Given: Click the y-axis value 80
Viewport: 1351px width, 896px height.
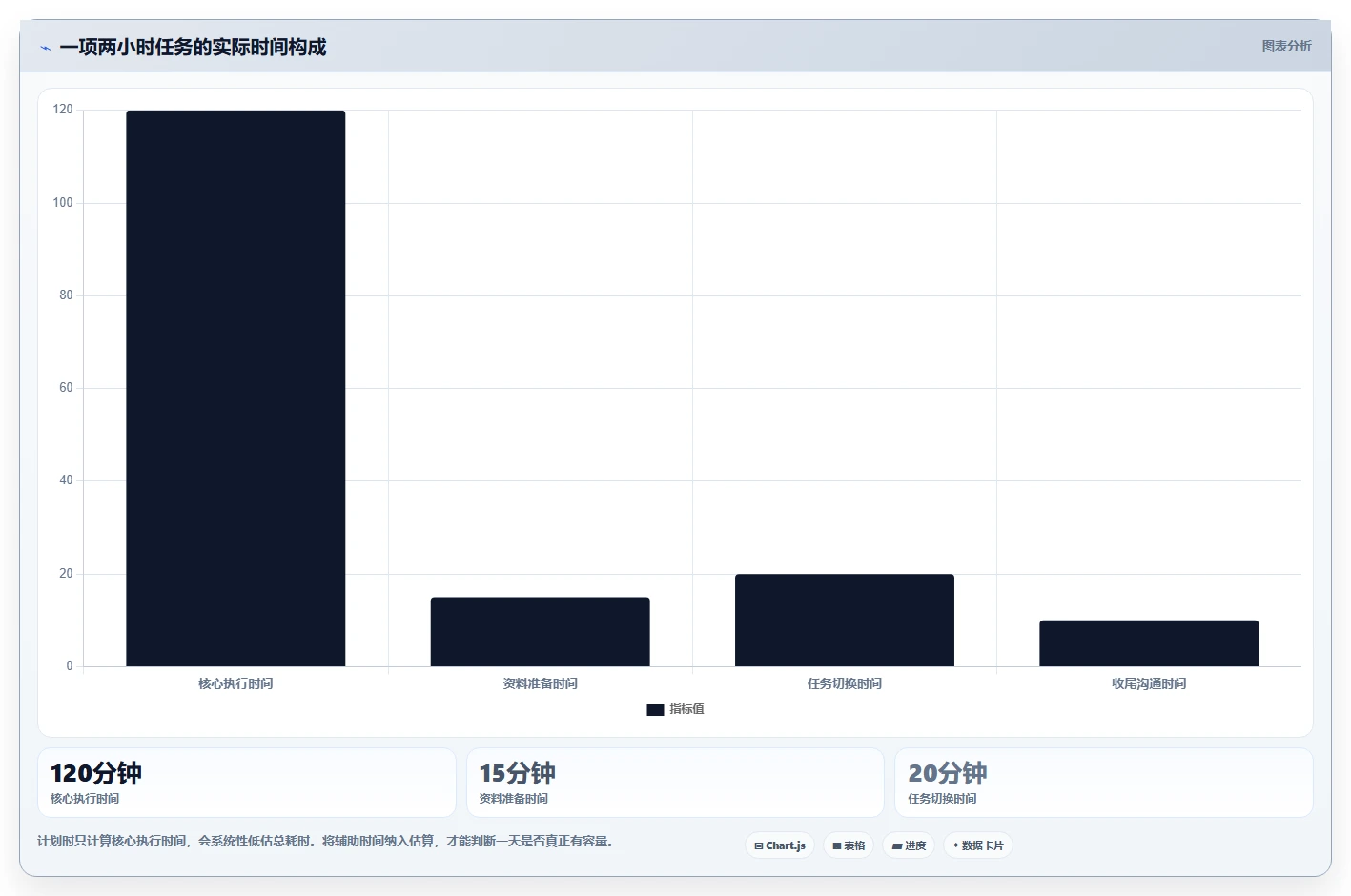Looking at the screenshot, I should click(66, 295).
